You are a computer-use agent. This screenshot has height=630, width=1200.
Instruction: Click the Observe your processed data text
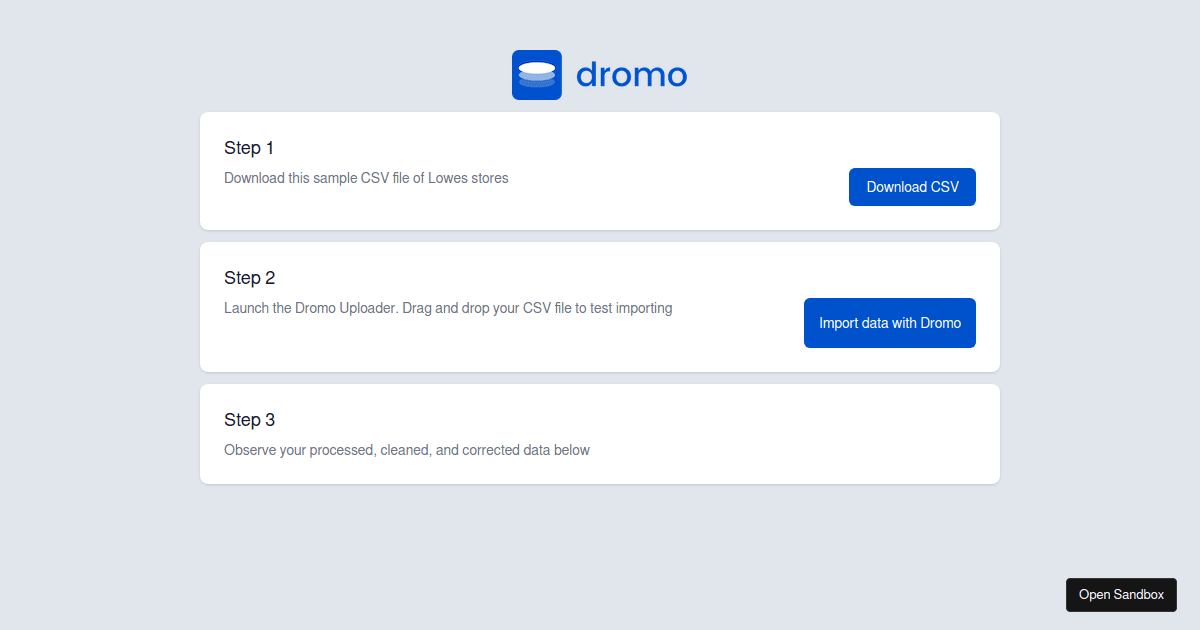[x=407, y=450]
